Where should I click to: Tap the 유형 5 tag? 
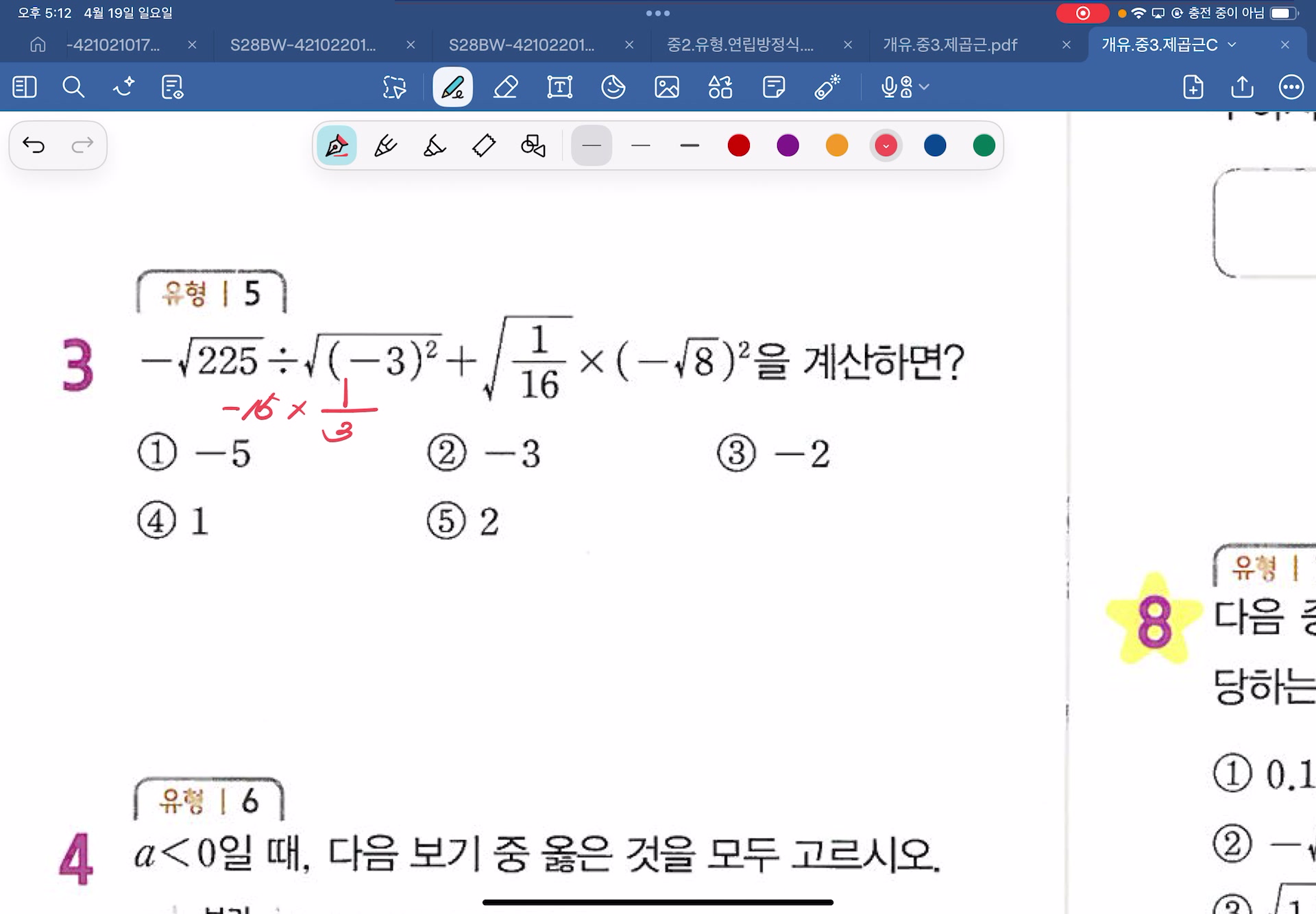click(211, 293)
